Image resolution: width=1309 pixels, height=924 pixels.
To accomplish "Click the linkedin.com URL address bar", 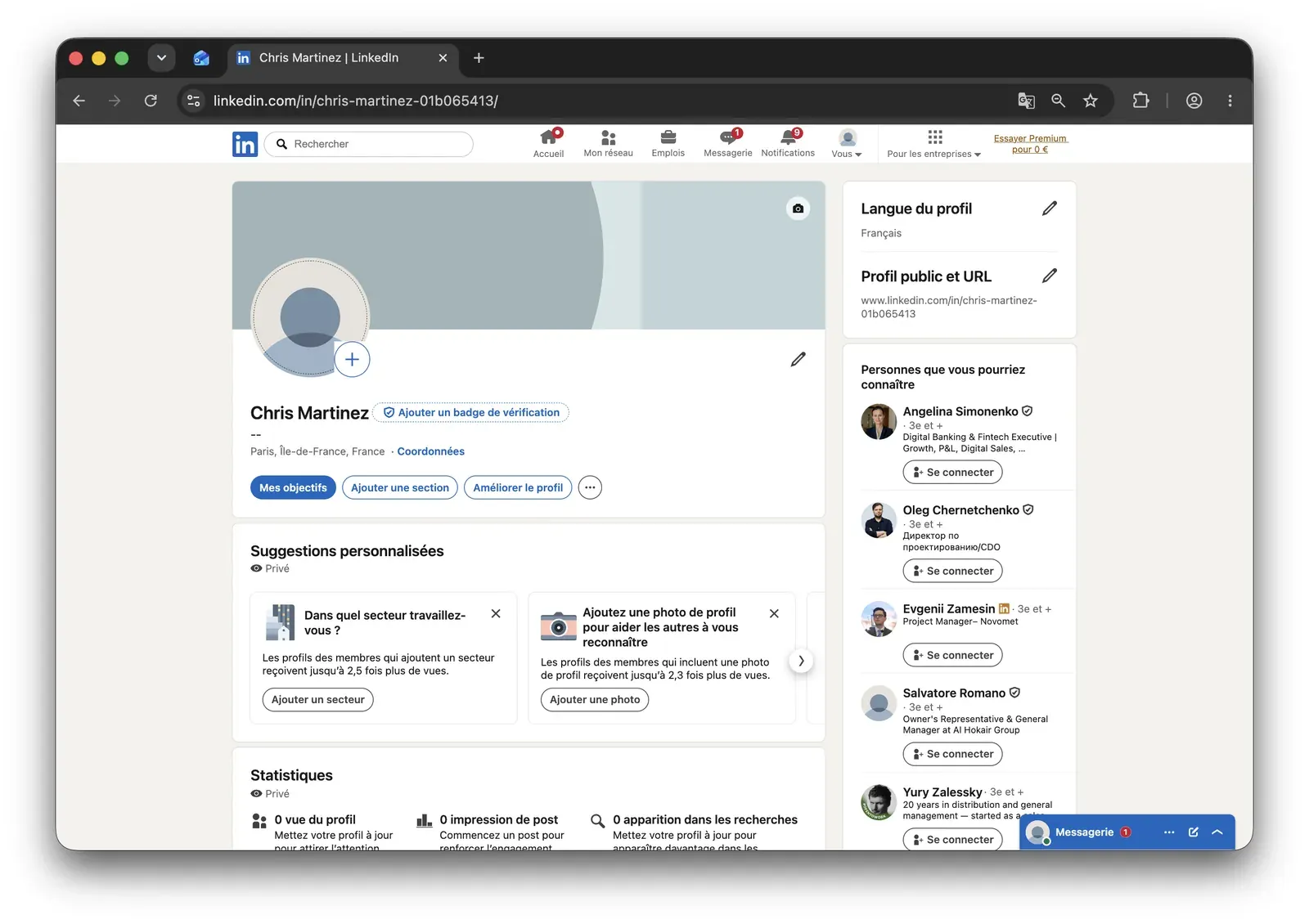I will pyautogui.click(x=356, y=101).
